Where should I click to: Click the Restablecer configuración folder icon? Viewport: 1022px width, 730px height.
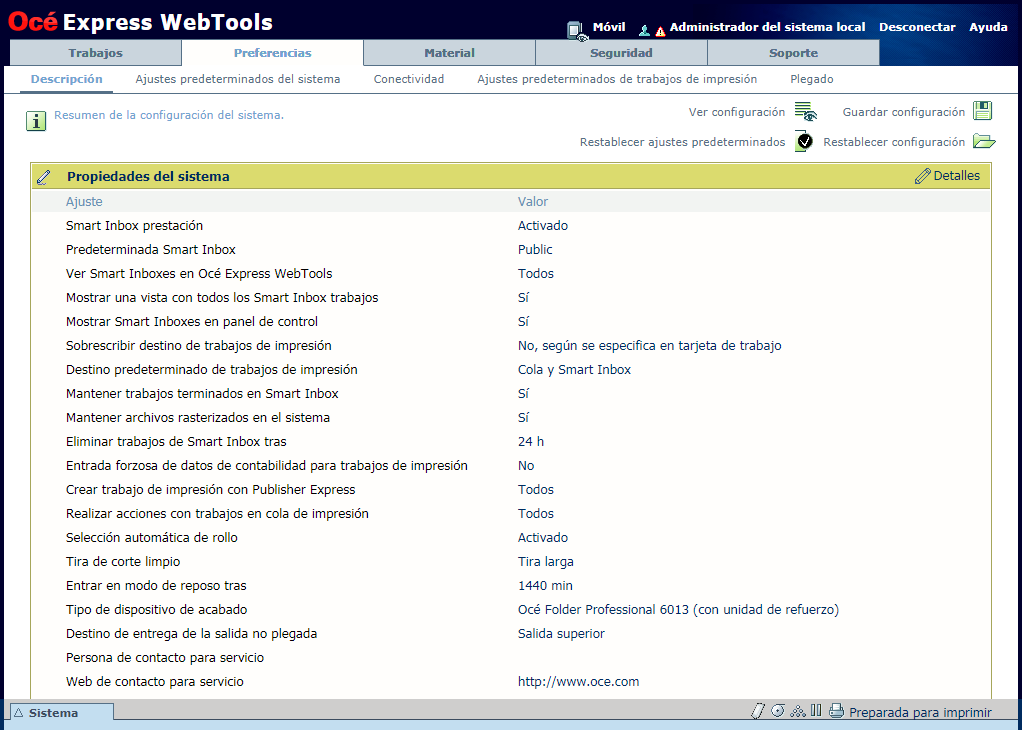click(x=984, y=141)
